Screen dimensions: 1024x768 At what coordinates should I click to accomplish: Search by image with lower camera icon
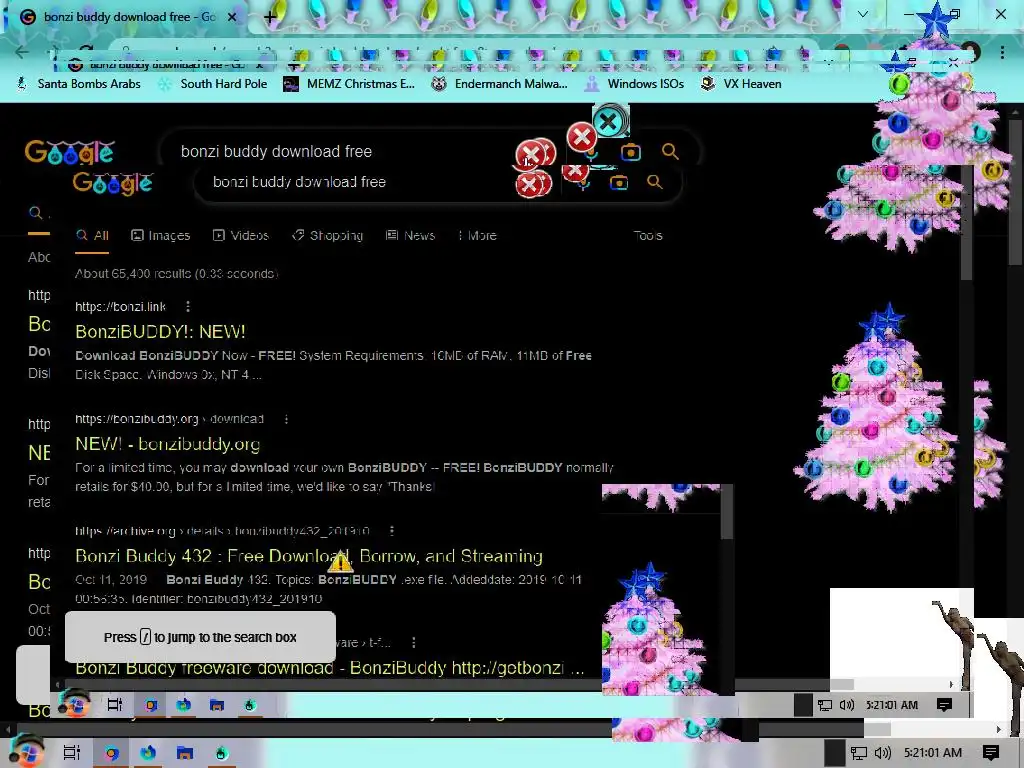click(x=618, y=183)
